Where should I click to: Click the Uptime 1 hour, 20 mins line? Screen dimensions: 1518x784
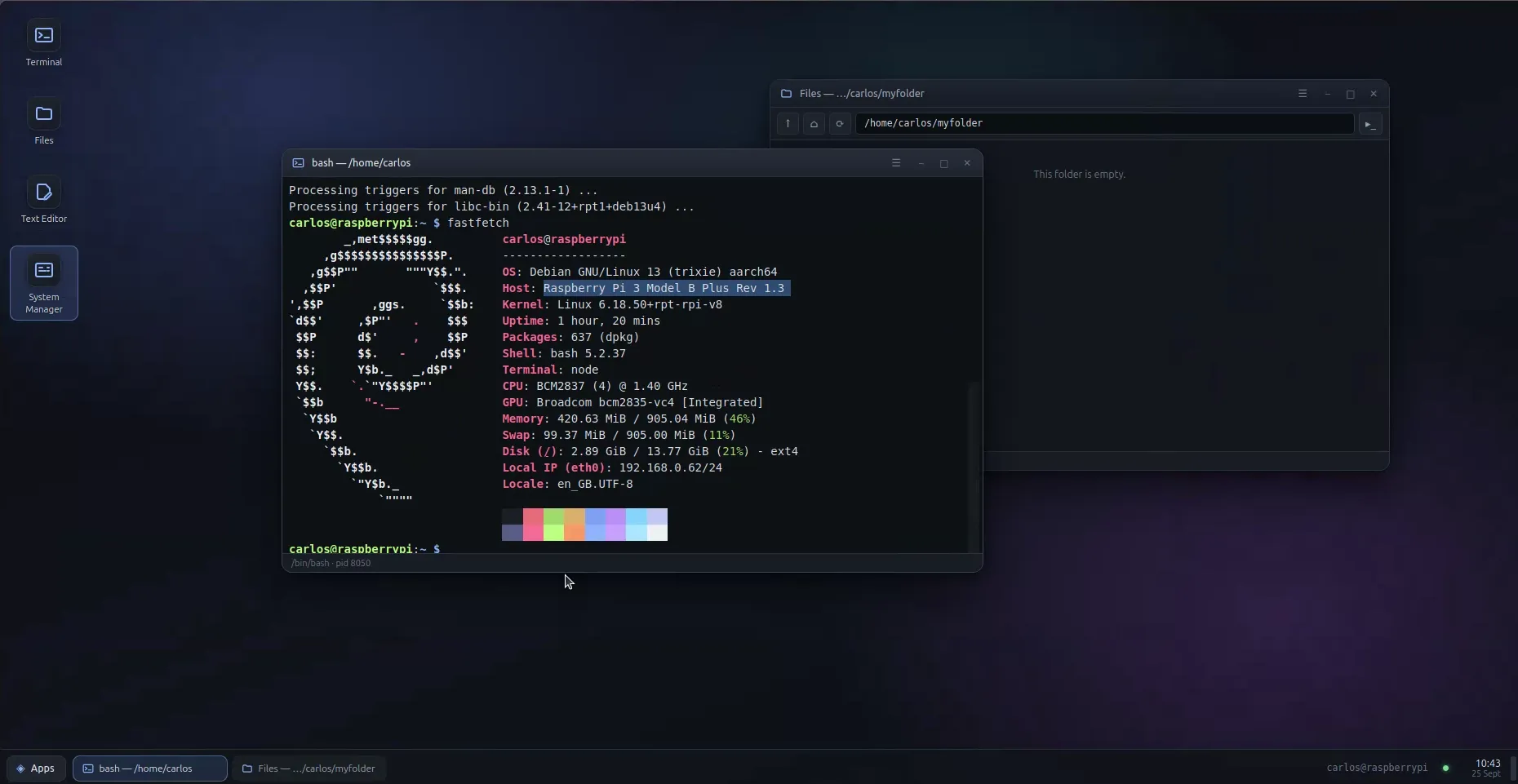click(581, 321)
